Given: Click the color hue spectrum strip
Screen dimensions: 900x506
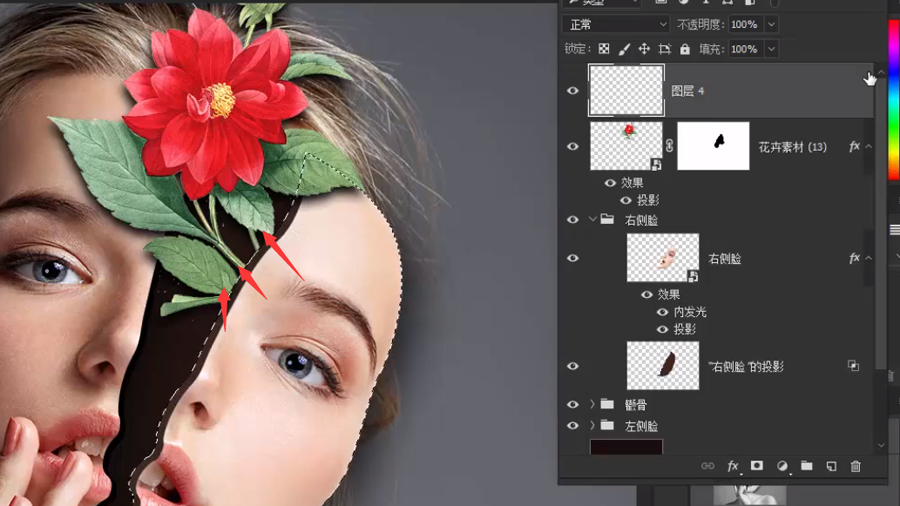Looking at the screenshot, I should [893, 100].
